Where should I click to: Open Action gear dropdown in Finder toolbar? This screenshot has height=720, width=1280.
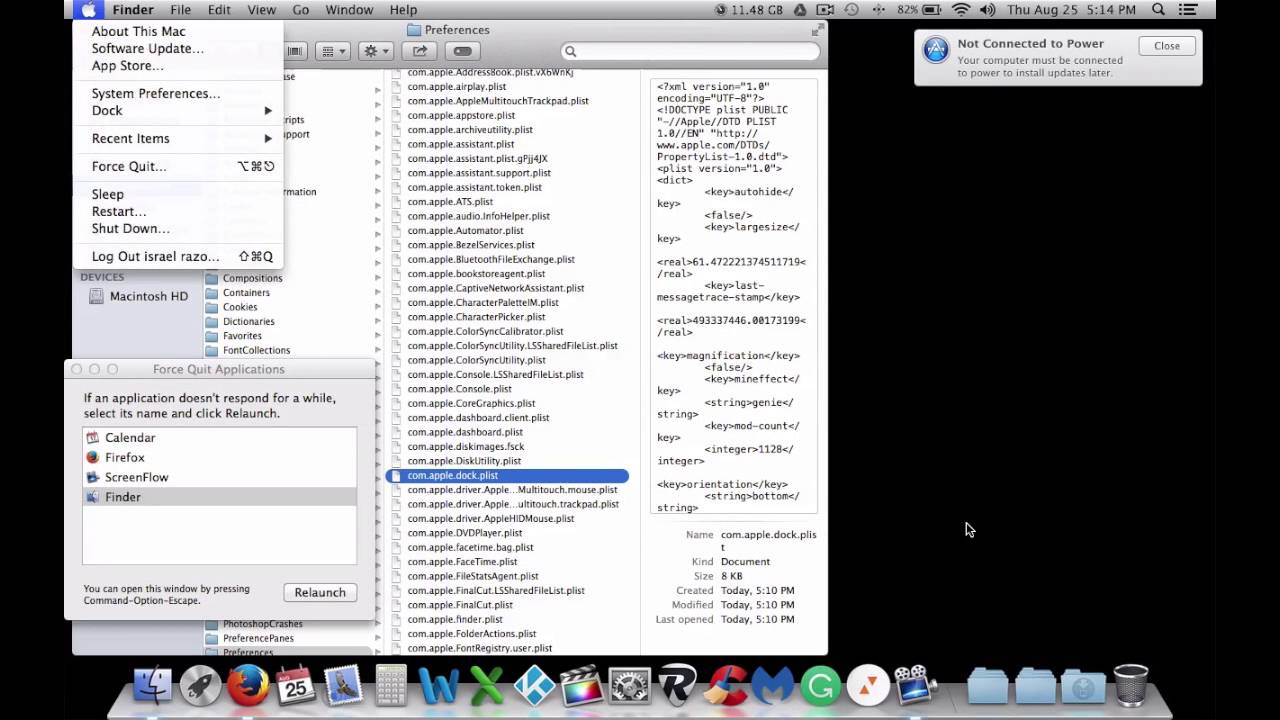(x=376, y=51)
